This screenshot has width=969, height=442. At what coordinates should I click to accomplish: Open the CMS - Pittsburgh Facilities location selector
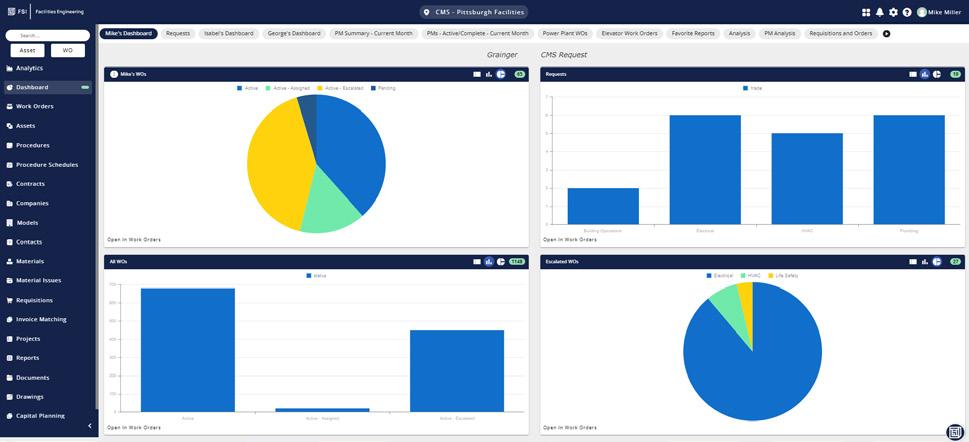coord(473,12)
